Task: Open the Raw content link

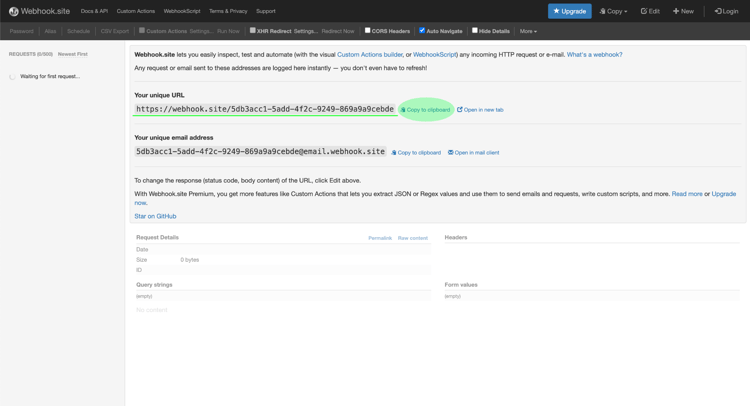Action: (413, 238)
